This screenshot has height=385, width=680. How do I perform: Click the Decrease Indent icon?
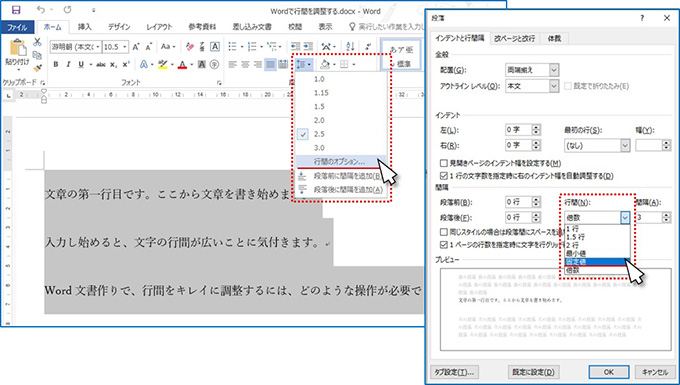click(295, 46)
